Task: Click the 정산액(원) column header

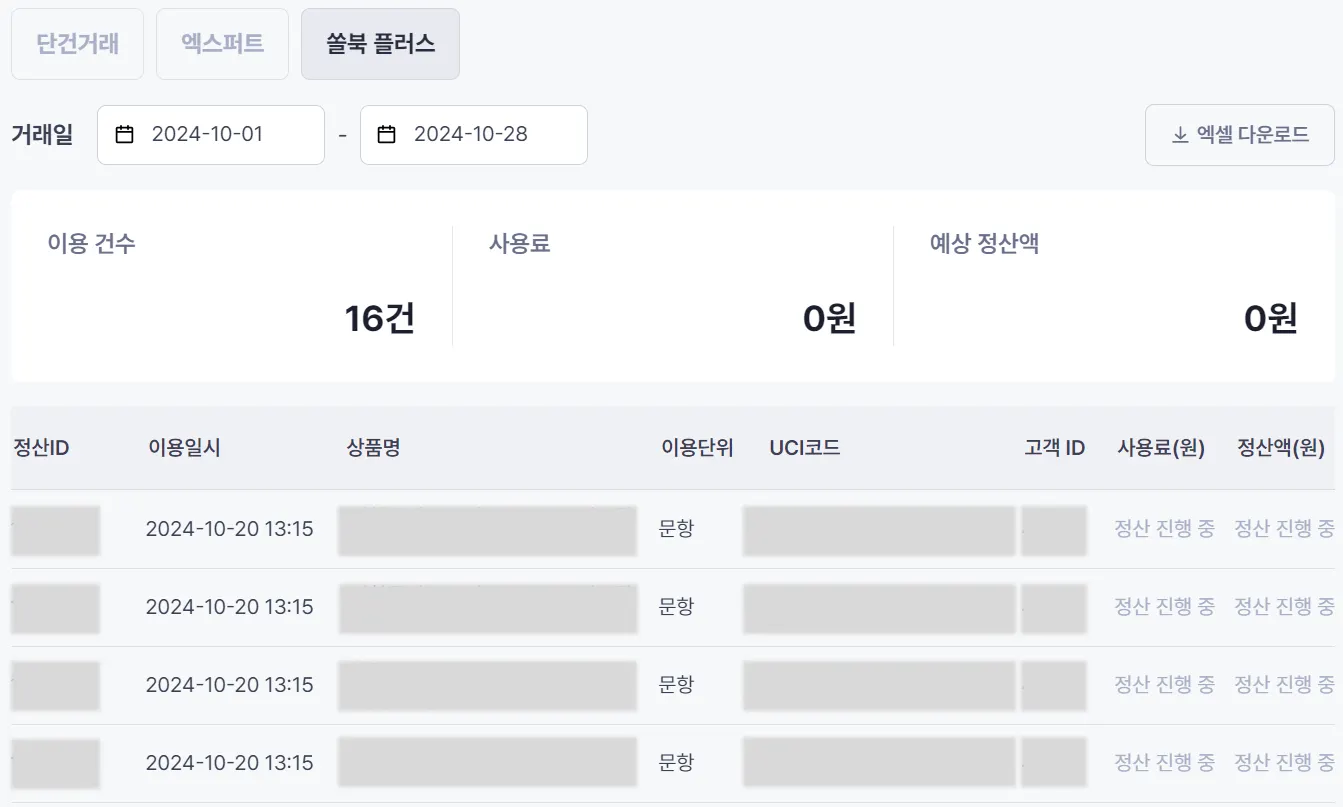Action: (x=1281, y=448)
